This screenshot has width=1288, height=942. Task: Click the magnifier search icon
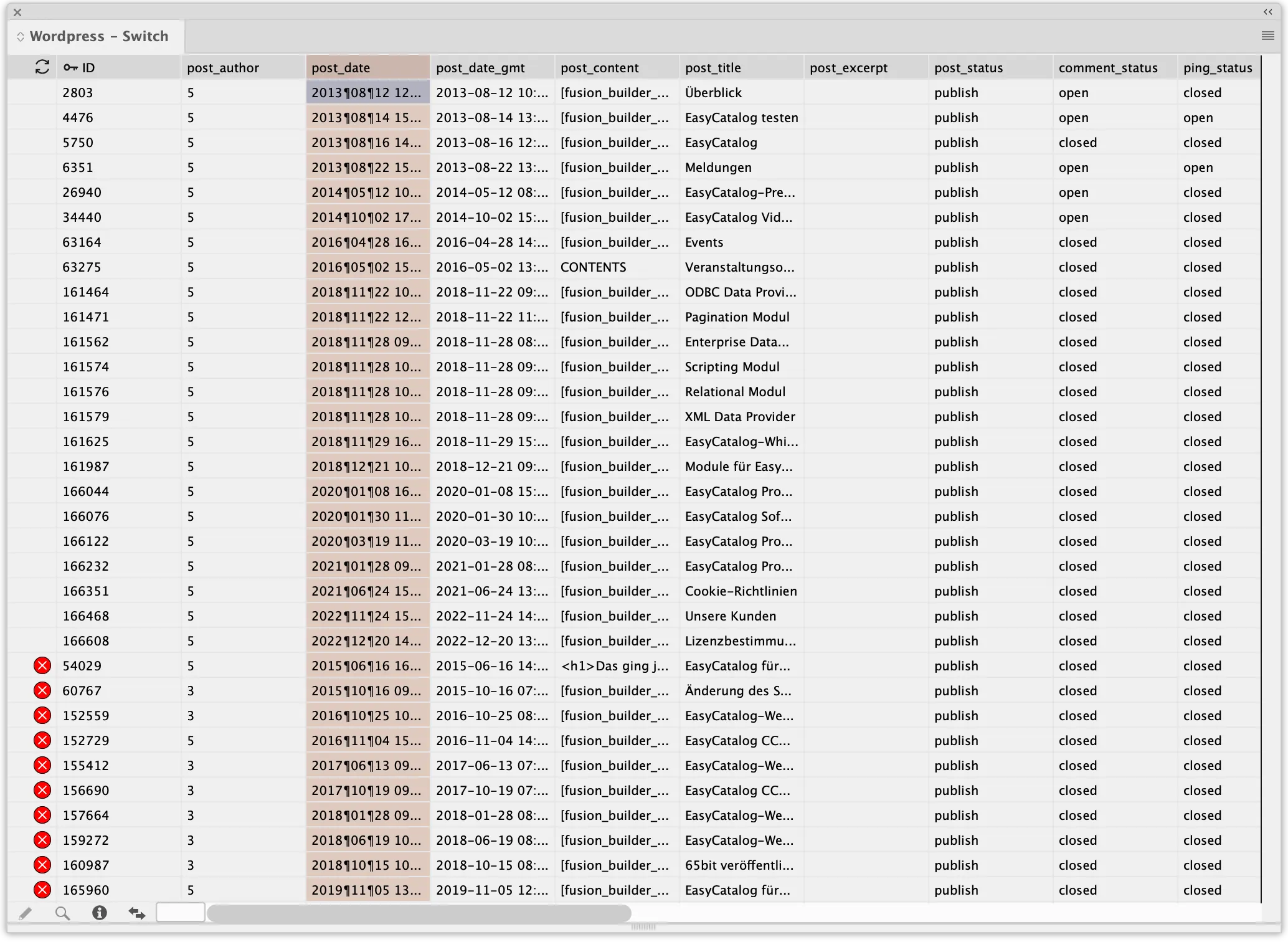pos(62,913)
